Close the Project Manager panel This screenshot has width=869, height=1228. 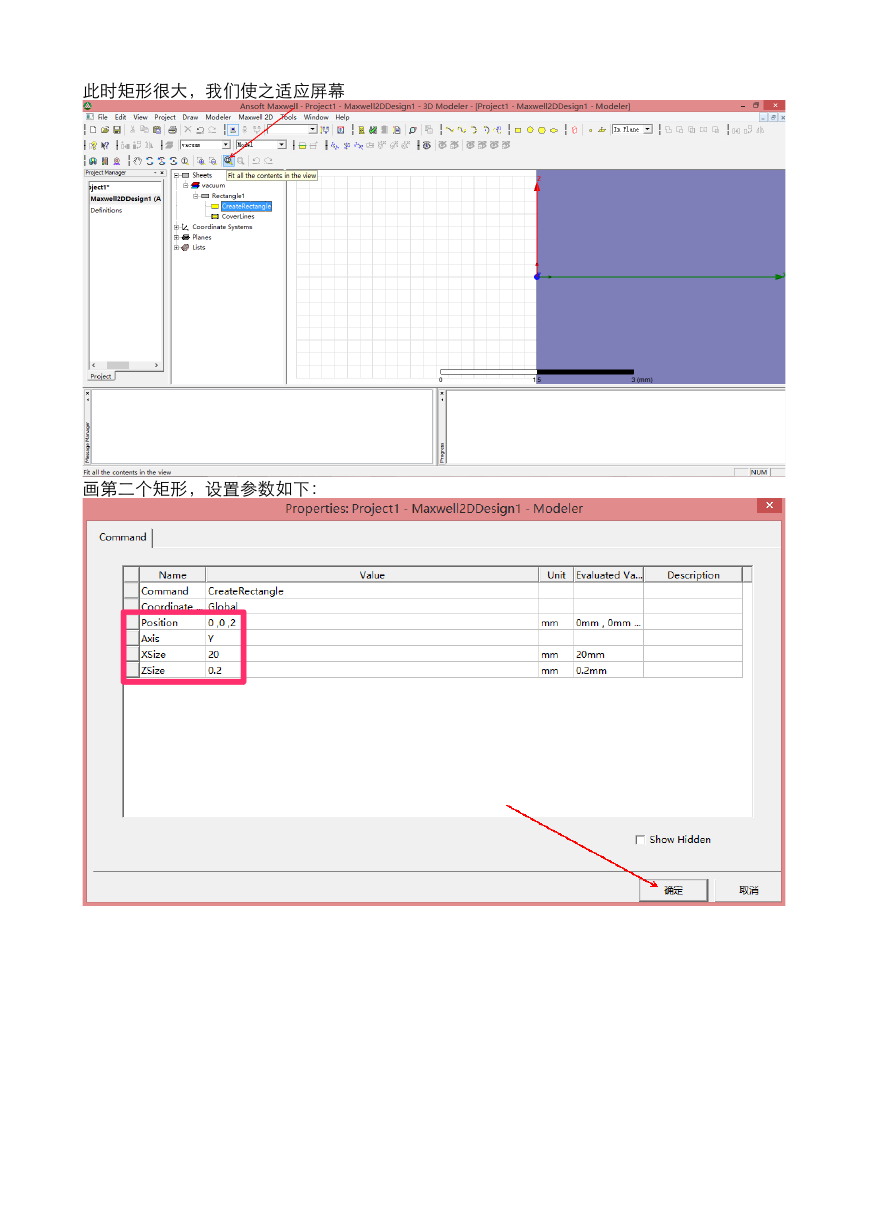(x=162, y=172)
